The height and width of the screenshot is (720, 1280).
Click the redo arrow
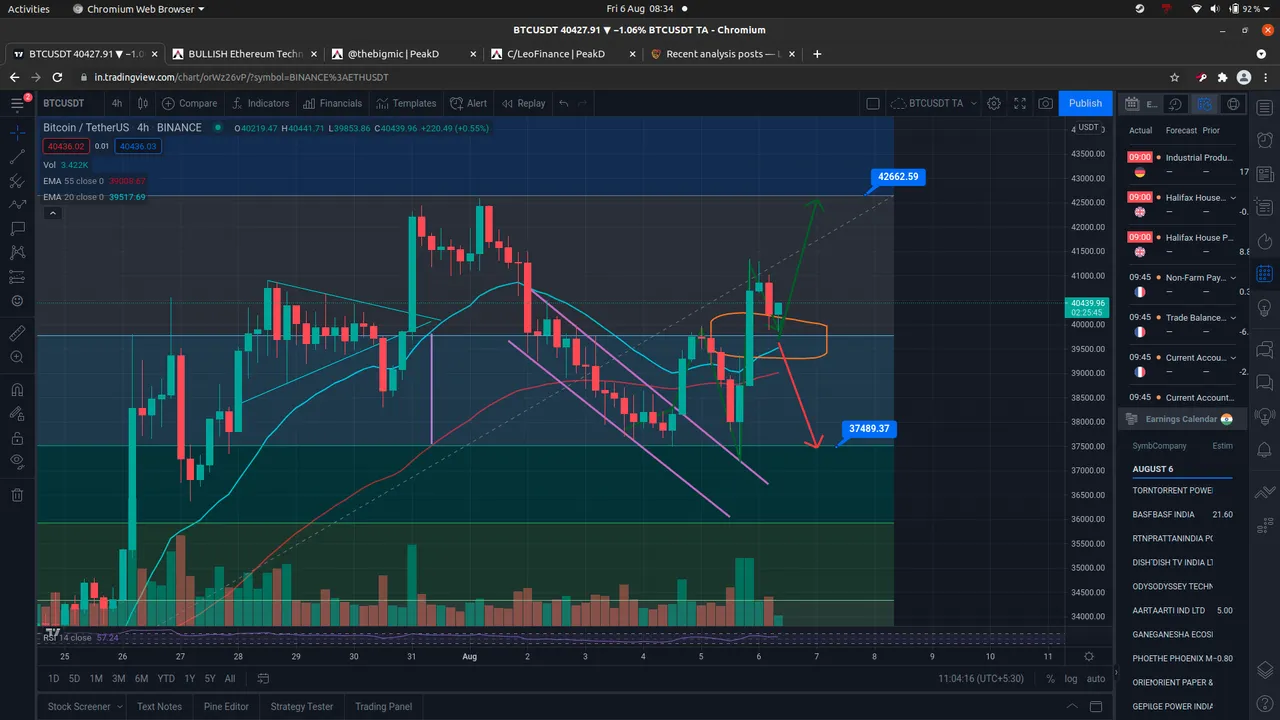coord(583,103)
